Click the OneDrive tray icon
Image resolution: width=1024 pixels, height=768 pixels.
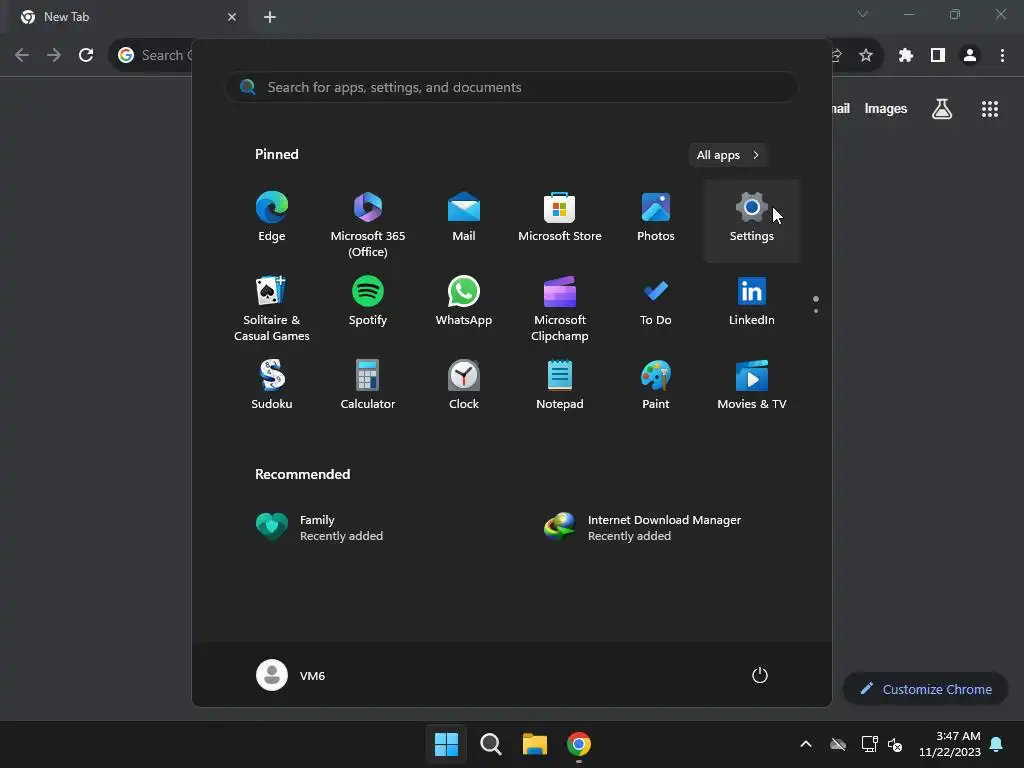point(838,744)
